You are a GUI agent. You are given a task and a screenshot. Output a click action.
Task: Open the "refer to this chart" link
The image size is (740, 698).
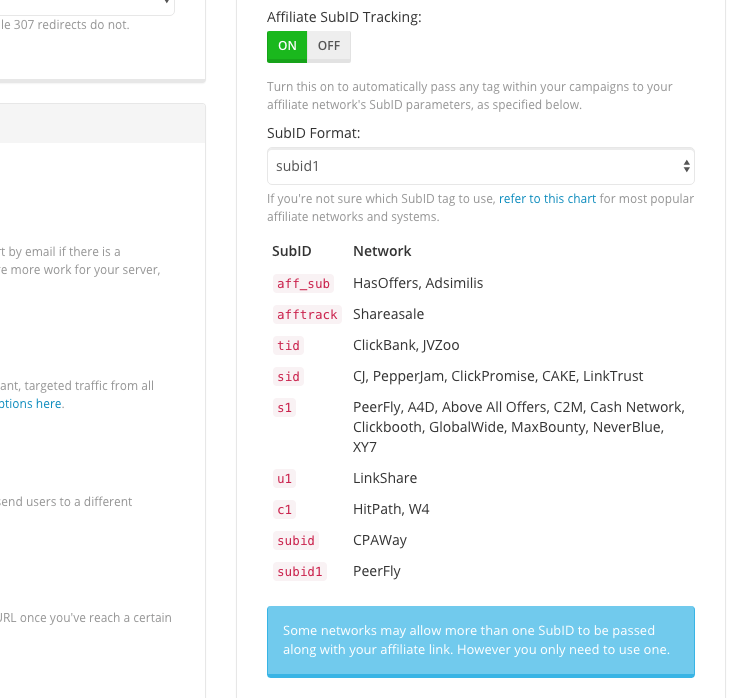coord(547,199)
